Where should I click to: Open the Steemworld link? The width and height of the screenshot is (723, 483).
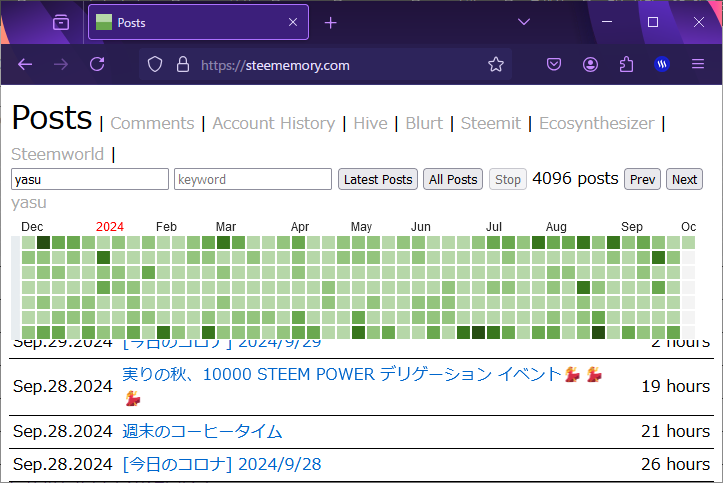[x=57, y=154]
